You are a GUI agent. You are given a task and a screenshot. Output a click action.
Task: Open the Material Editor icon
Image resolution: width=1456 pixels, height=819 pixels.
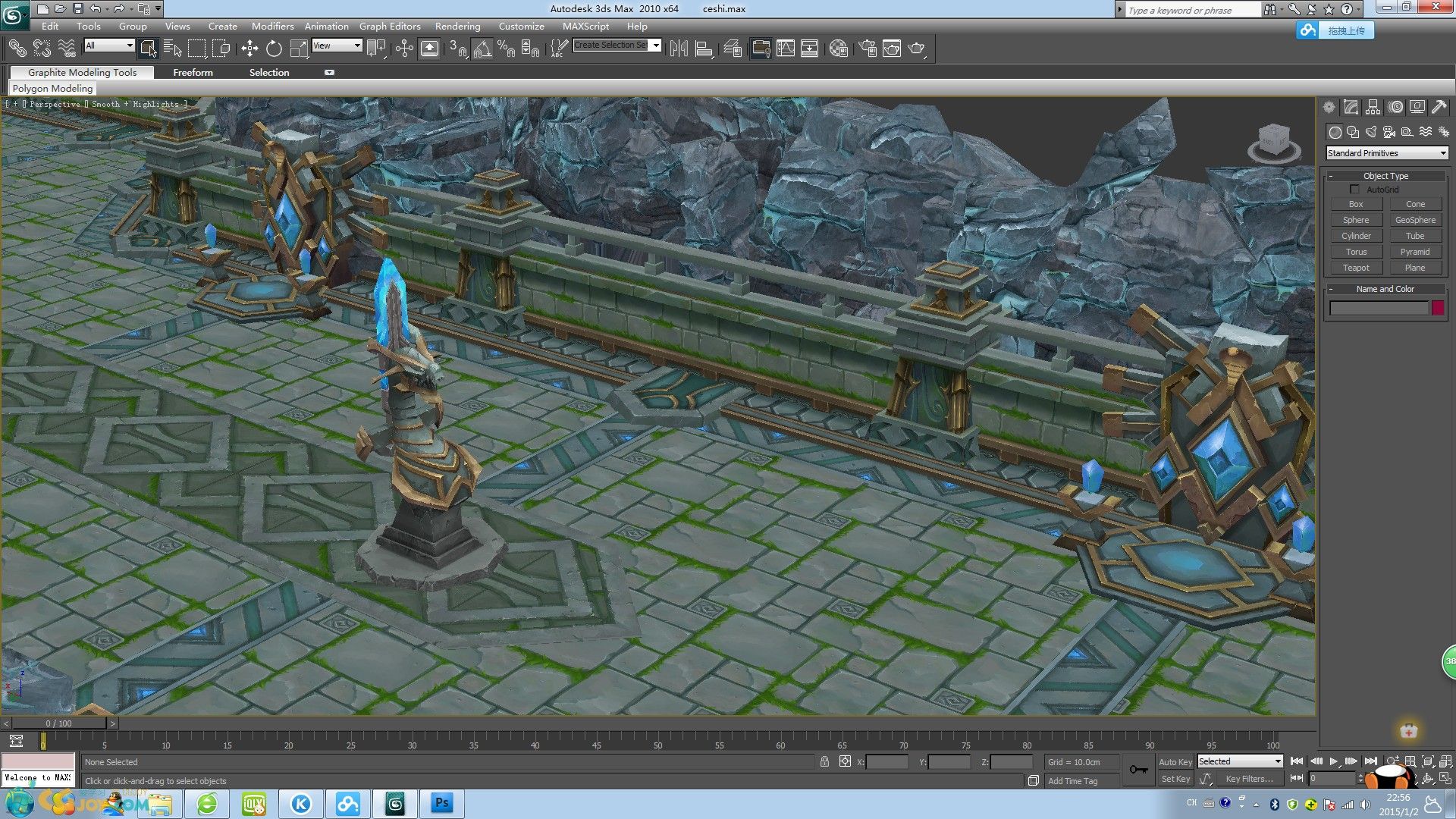[x=838, y=49]
